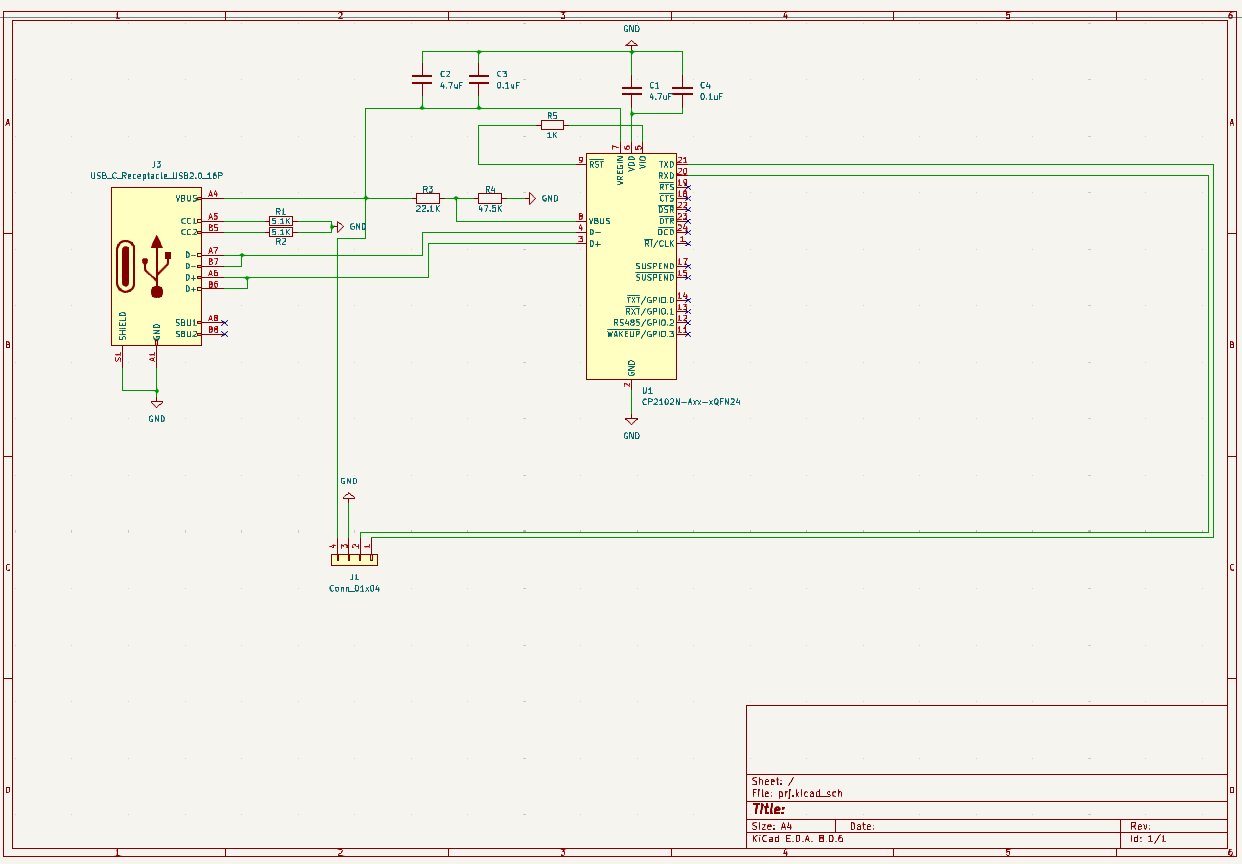Click the VBUS pin label on U1
Viewport: 1242px width, 864px height.
click(599, 221)
